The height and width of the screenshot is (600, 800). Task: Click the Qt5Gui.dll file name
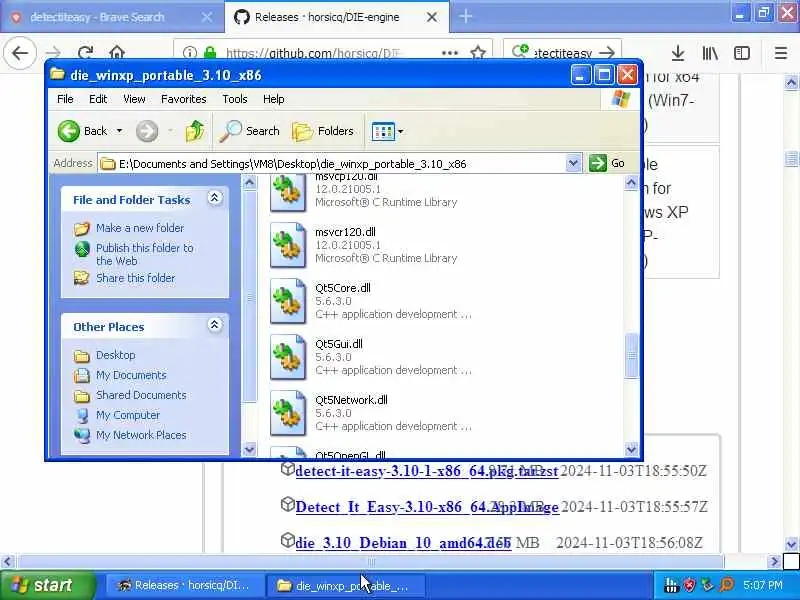pyautogui.click(x=339, y=344)
